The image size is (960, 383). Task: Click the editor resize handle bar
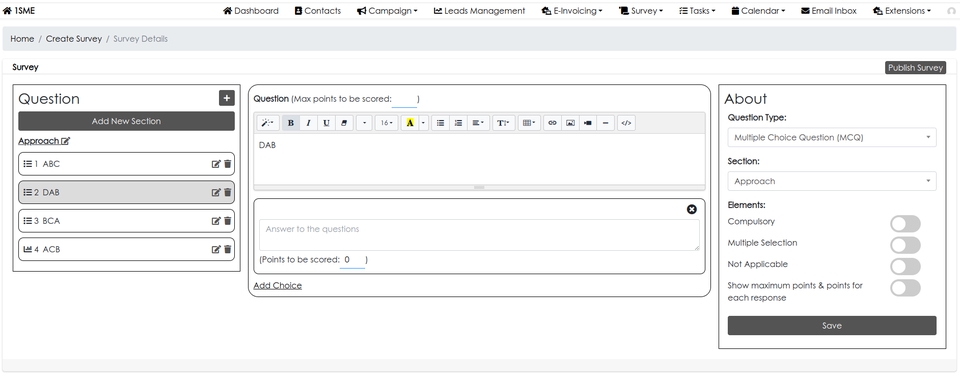(x=479, y=187)
